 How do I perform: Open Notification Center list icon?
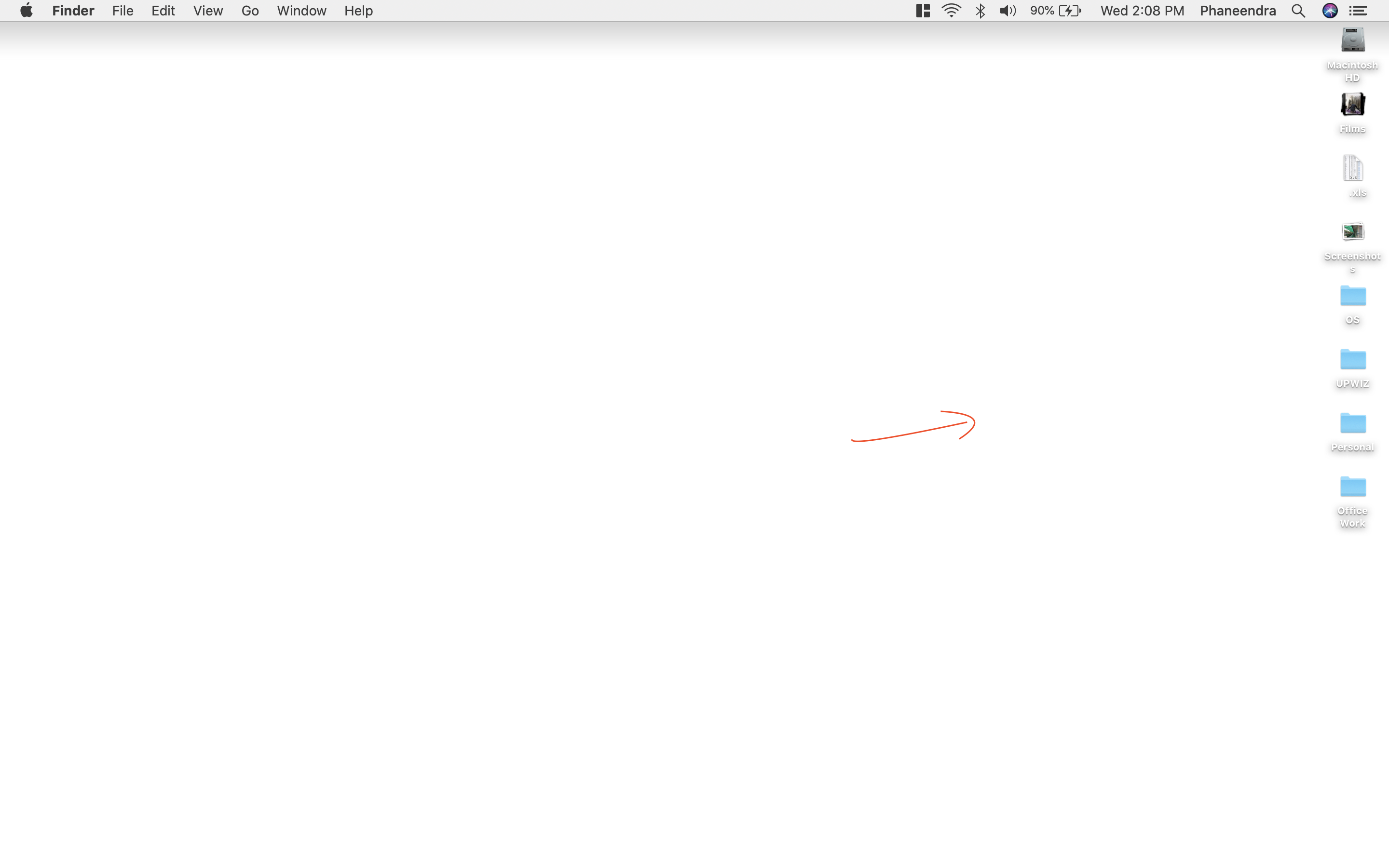(1358, 11)
